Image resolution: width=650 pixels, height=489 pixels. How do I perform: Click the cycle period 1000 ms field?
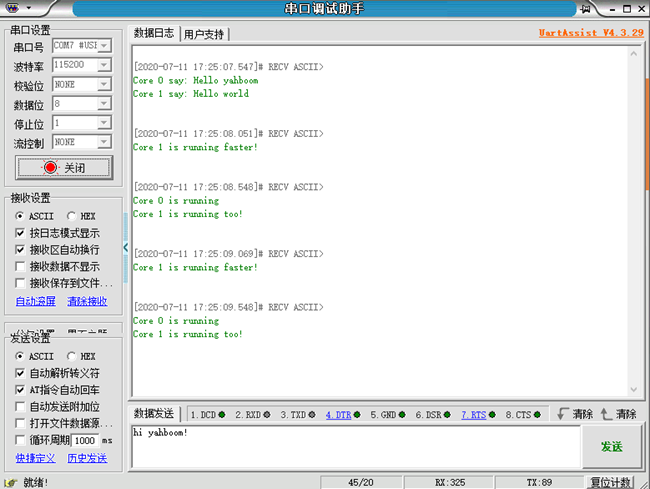(85, 440)
